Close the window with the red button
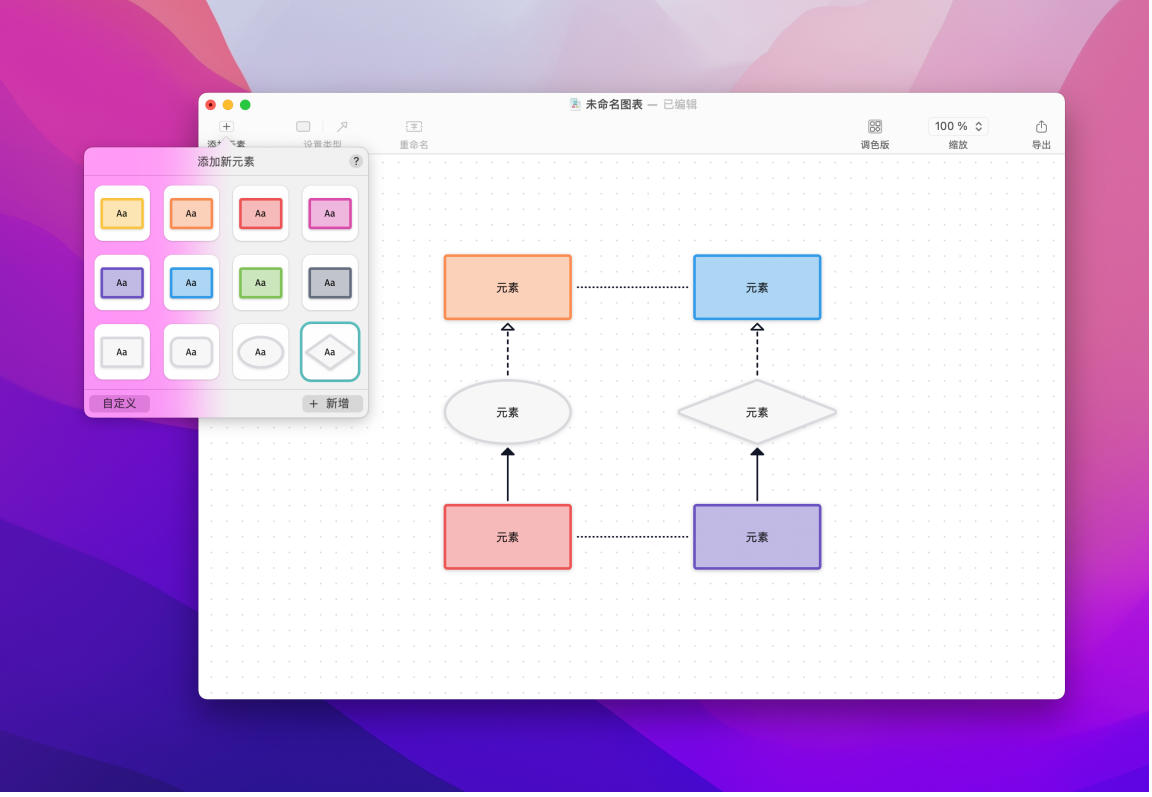The width and height of the screenshot is (1152, 797). pyautogui.click(x=210, y=105)
